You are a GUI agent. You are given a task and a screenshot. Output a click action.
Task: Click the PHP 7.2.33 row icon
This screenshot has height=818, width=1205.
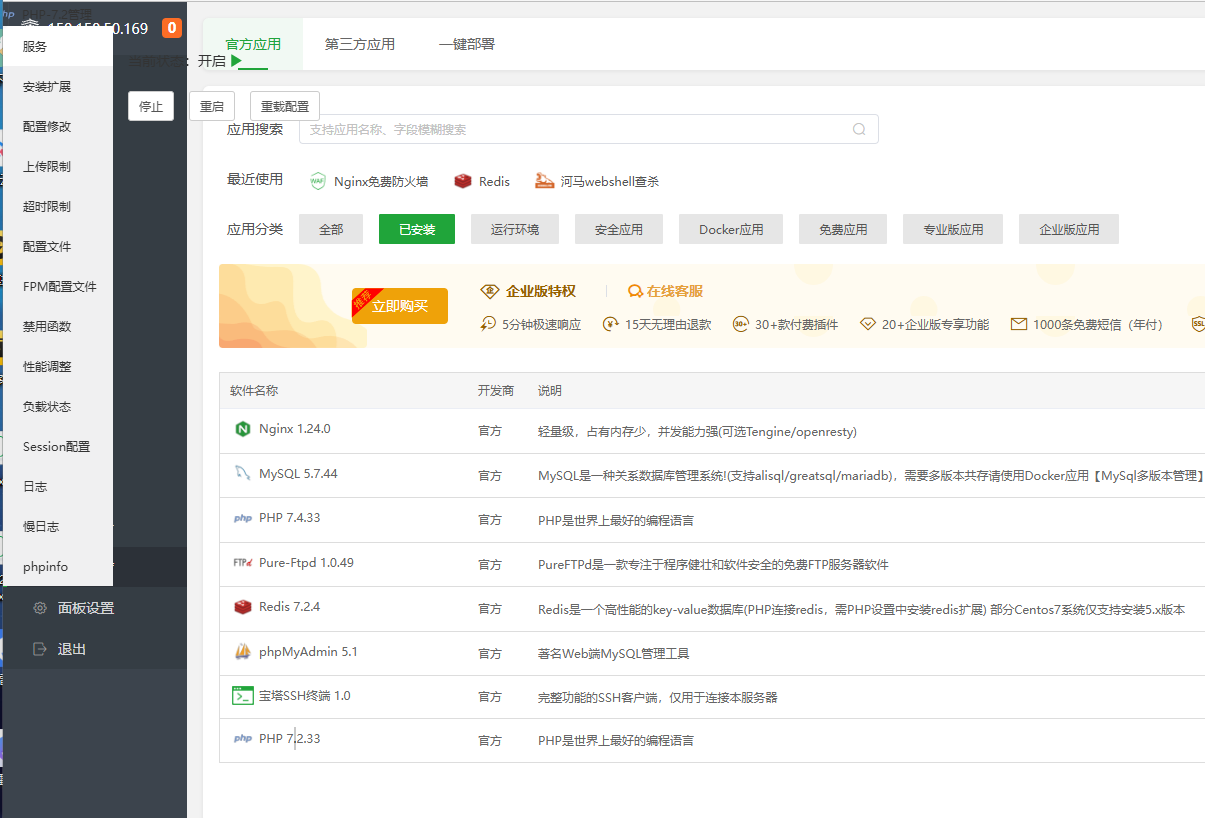pyautogui.click(x=242, y=739)
